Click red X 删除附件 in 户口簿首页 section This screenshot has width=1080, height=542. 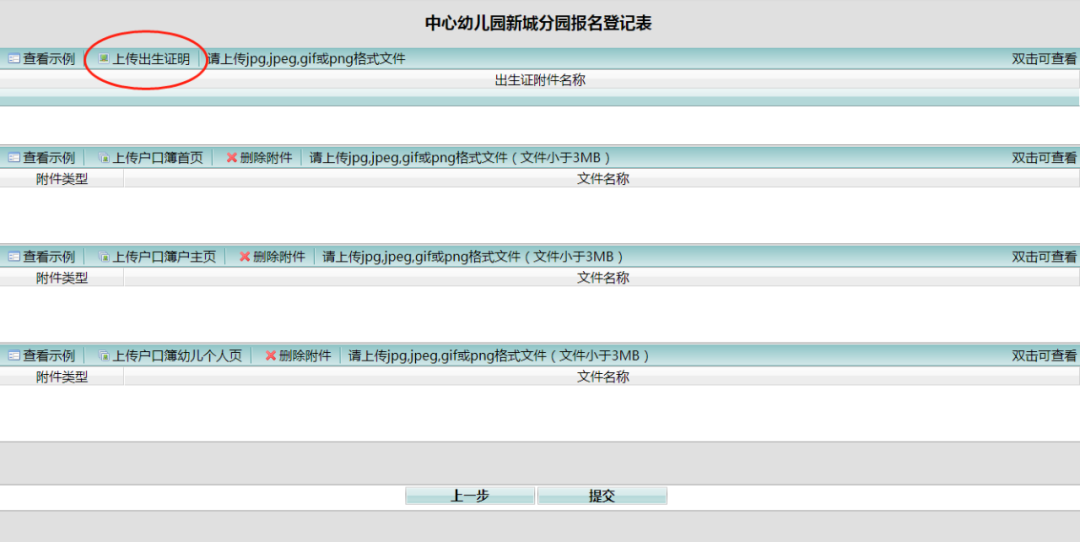point(232,158)
